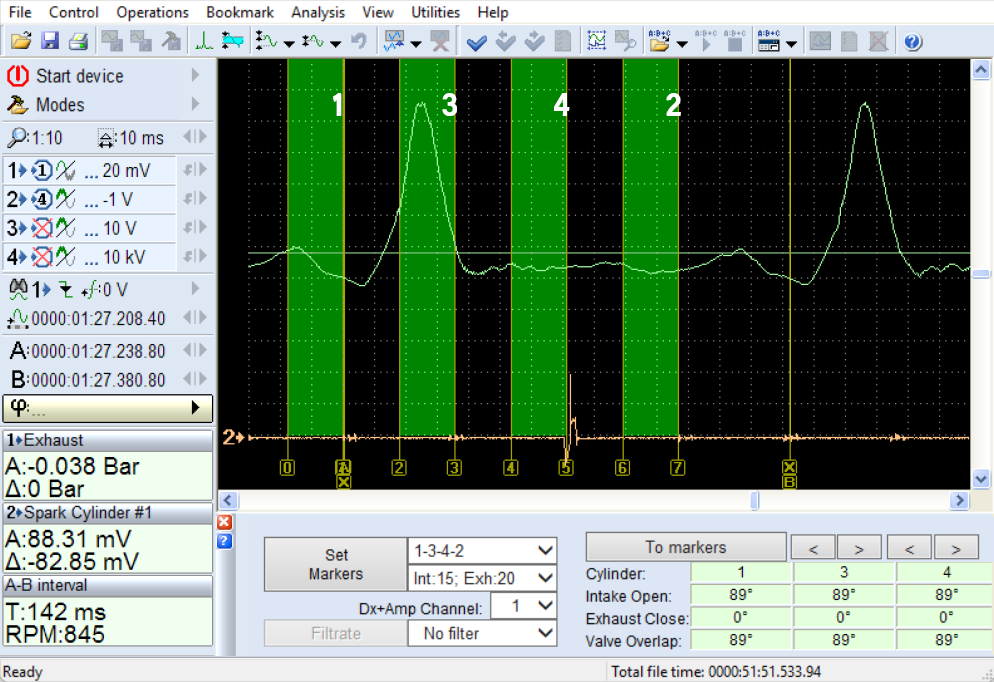Toggle channel 2 filter waveform icon

coord(65,200)
